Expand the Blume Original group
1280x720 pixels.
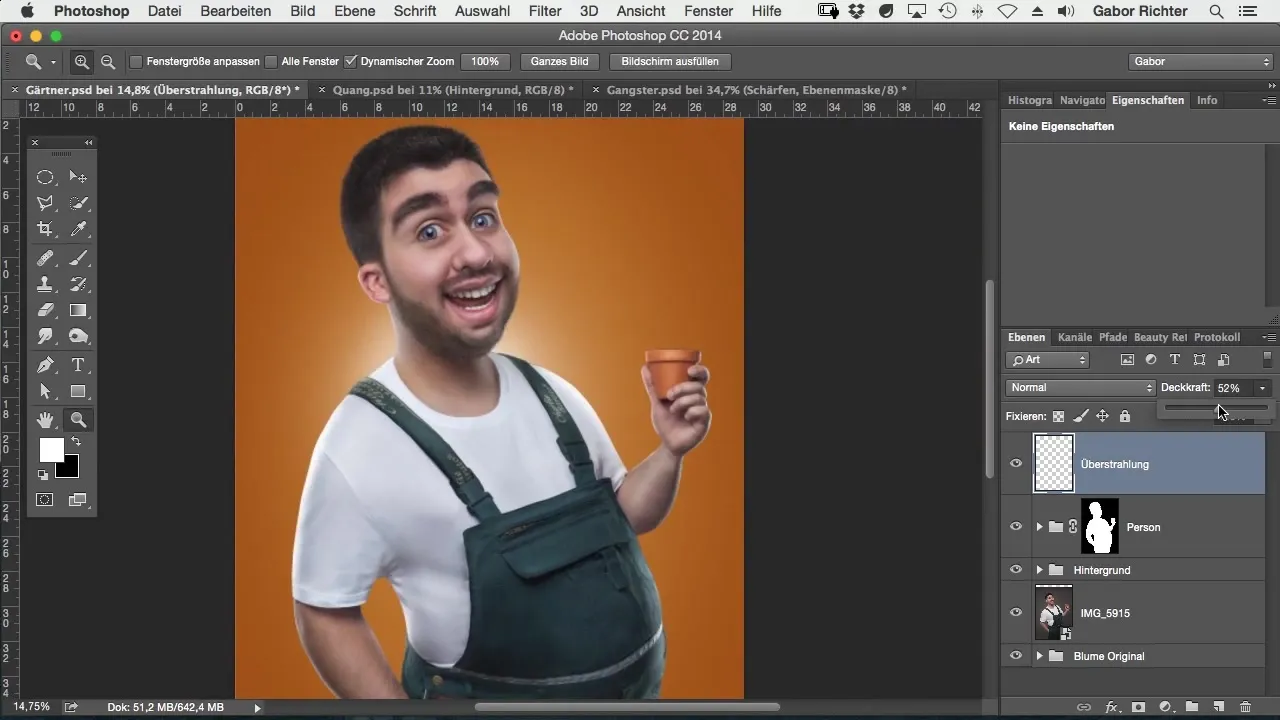1039,656
